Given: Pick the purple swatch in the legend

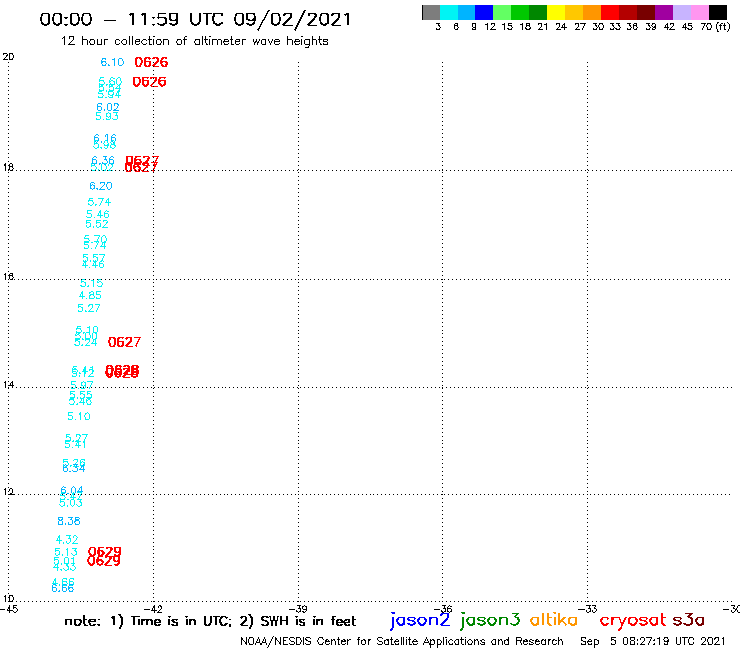Looking at the screenshot, I should pyautogui.click(x=664, y=12).
